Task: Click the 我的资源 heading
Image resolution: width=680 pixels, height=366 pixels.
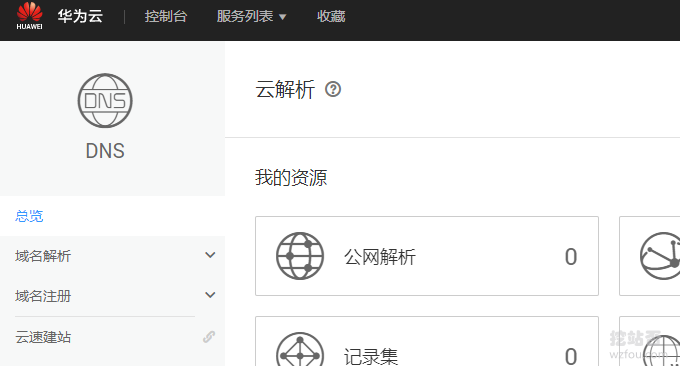Action: (291, 178)
